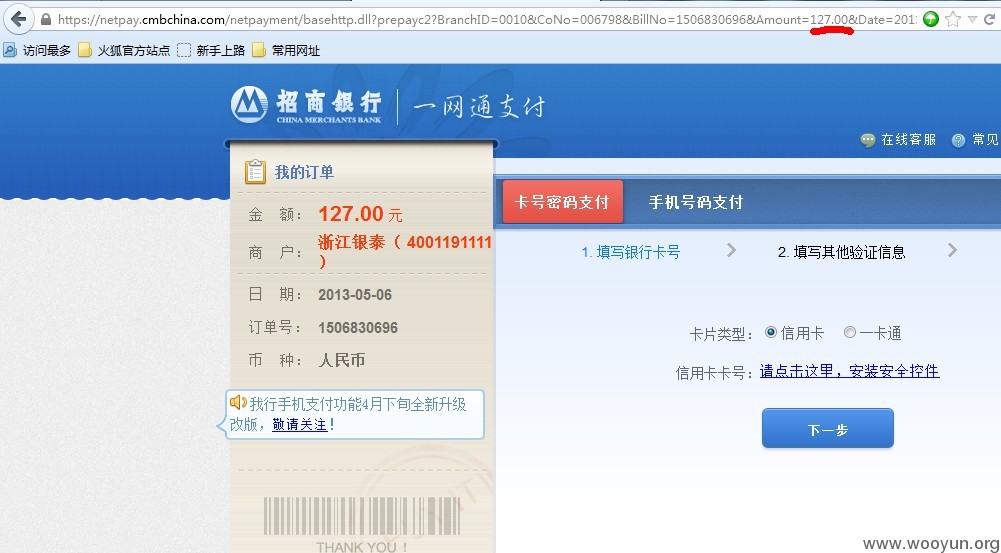Image resolution: width=1001 pixels, height=553 pixels.
Task: Click the 下一步 button
Action: click(827, 428)
